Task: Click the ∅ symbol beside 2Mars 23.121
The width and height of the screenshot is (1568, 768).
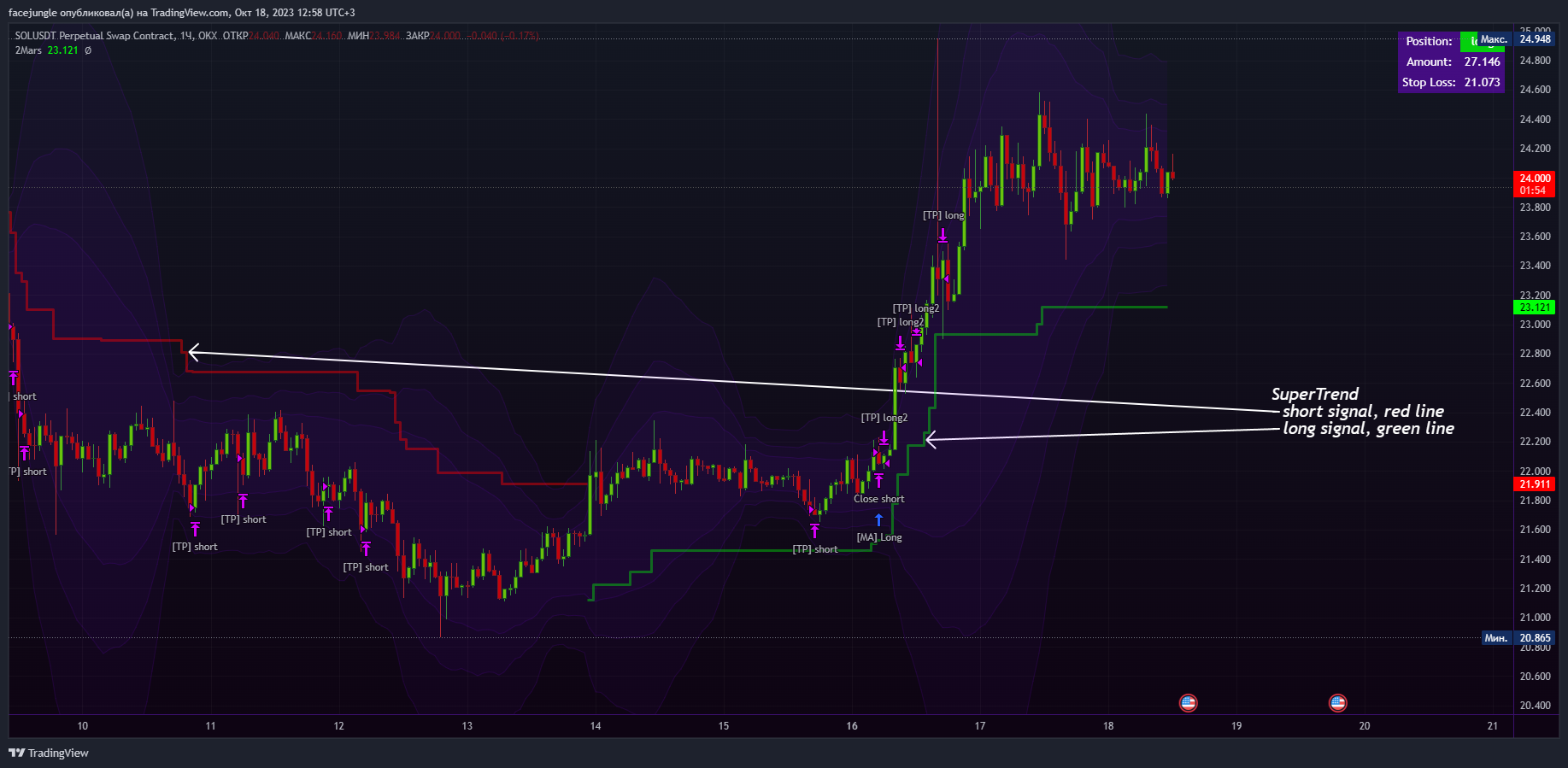Action: tap(88, 50)
